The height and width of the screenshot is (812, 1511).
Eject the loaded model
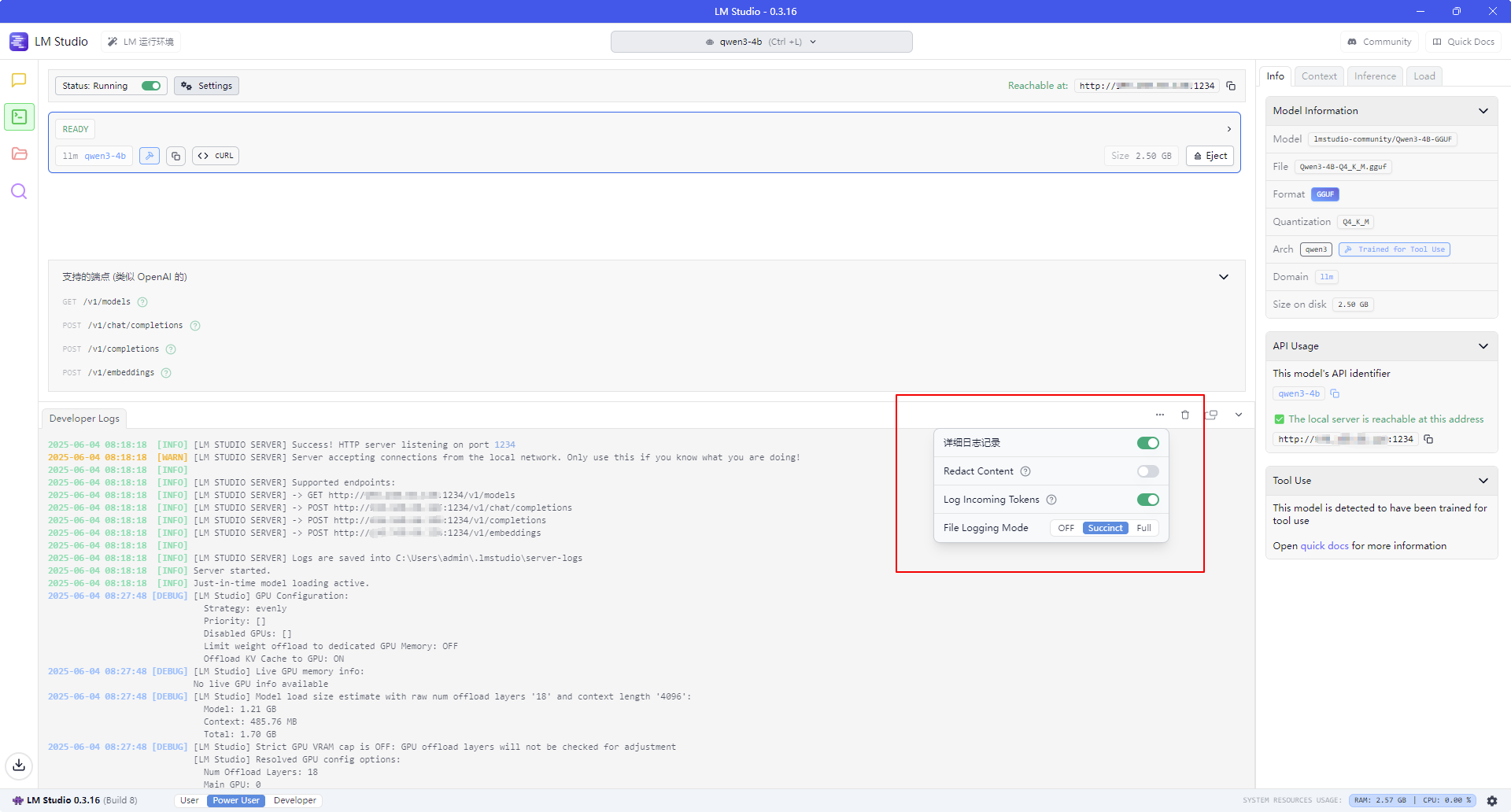pos(1210,156)
